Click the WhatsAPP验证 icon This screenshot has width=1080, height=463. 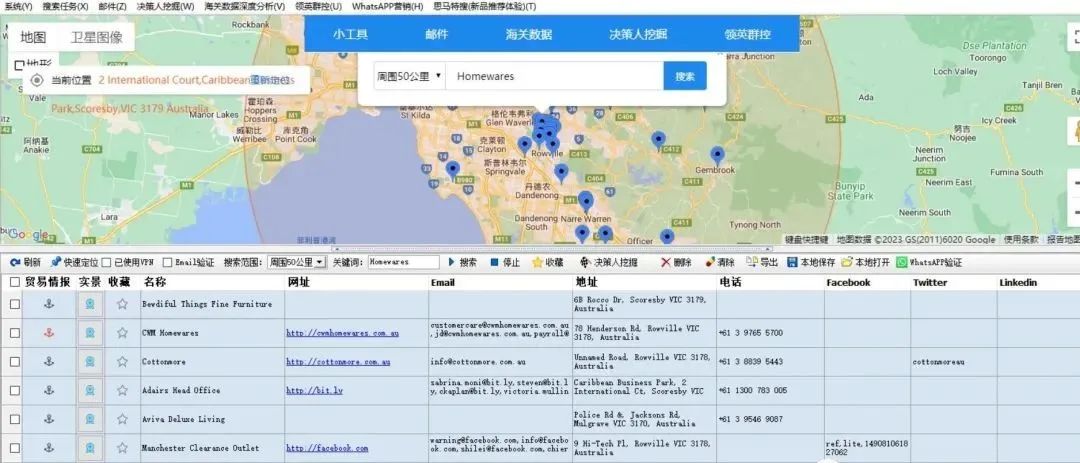(x=902, y=263)
